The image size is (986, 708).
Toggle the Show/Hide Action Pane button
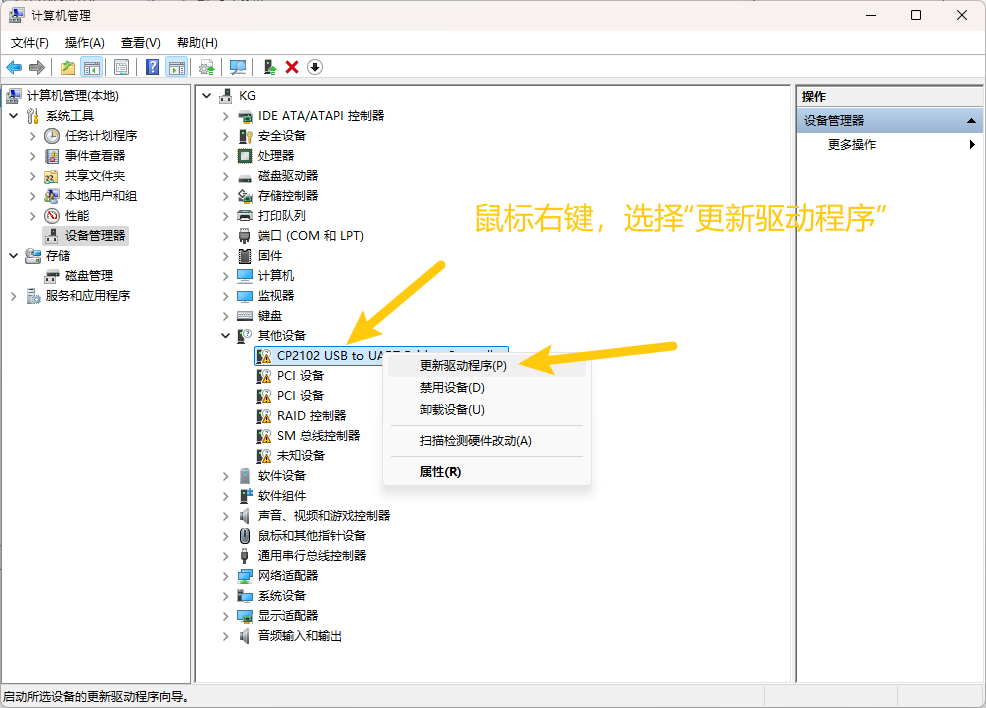click(177, 67)
